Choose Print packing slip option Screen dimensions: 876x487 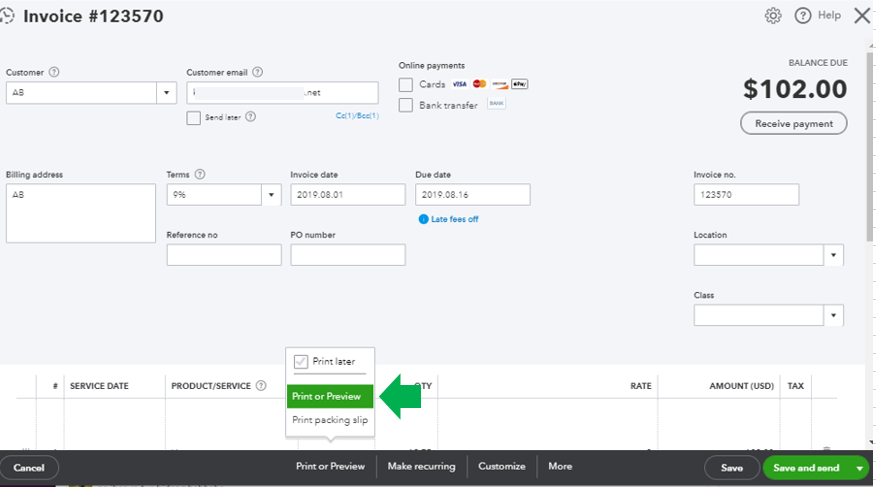(x=329, y=420)
